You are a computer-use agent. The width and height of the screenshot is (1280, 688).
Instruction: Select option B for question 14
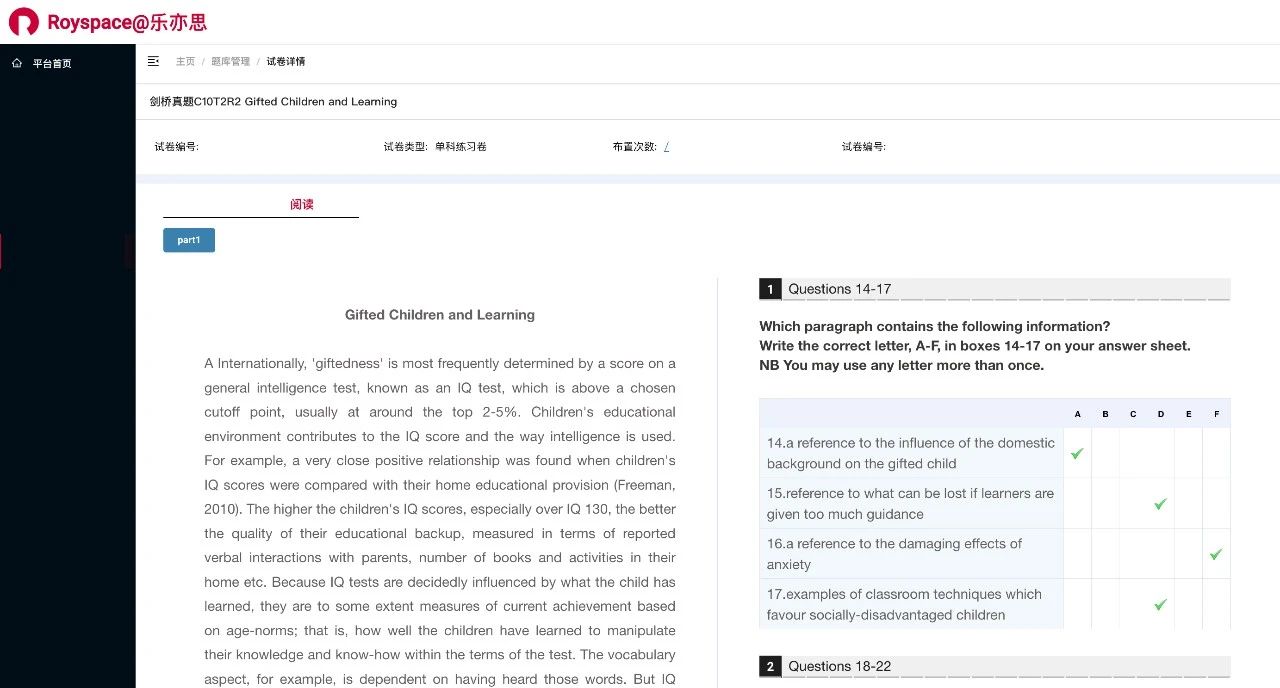tap(1105, 453)
